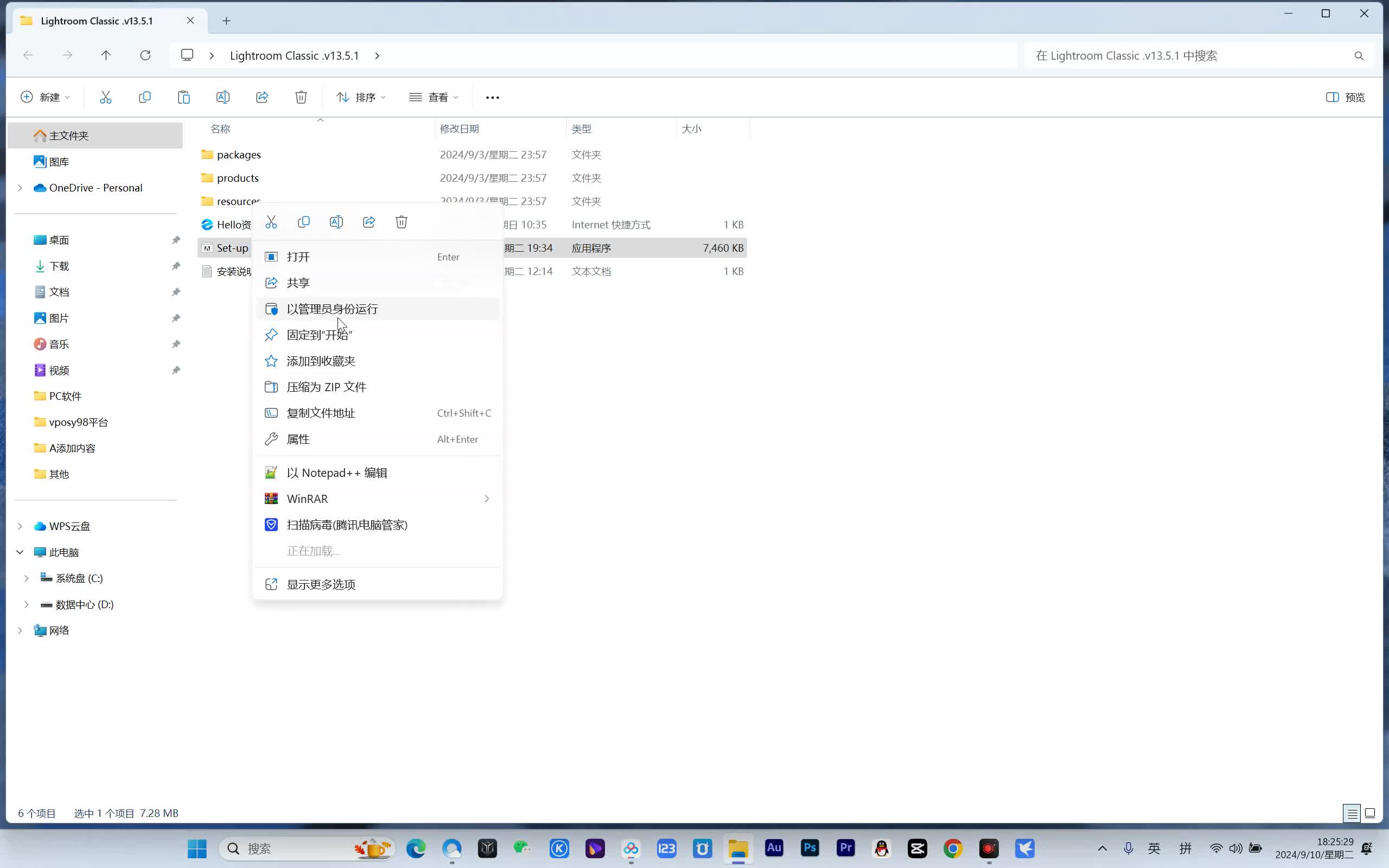Click the 新建 button in toolbar

[45, 97]
